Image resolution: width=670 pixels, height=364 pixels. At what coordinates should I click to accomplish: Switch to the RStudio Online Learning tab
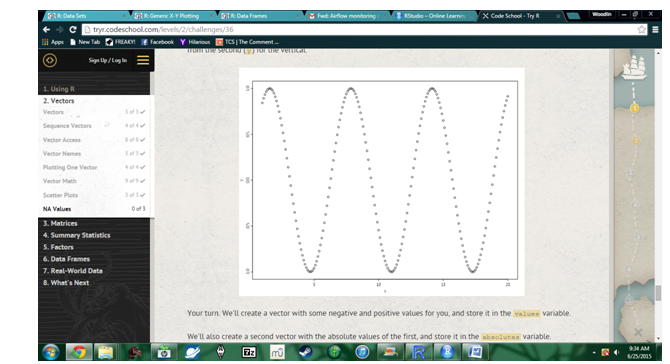[433, 16]
